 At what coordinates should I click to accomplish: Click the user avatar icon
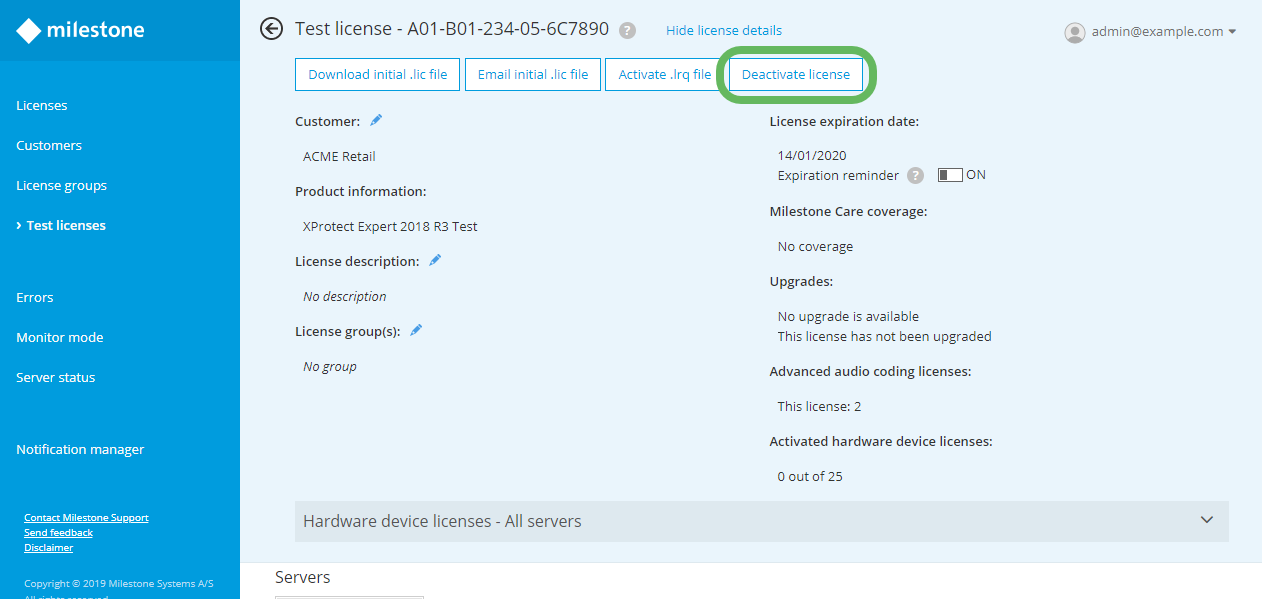tap(1075, 32)
